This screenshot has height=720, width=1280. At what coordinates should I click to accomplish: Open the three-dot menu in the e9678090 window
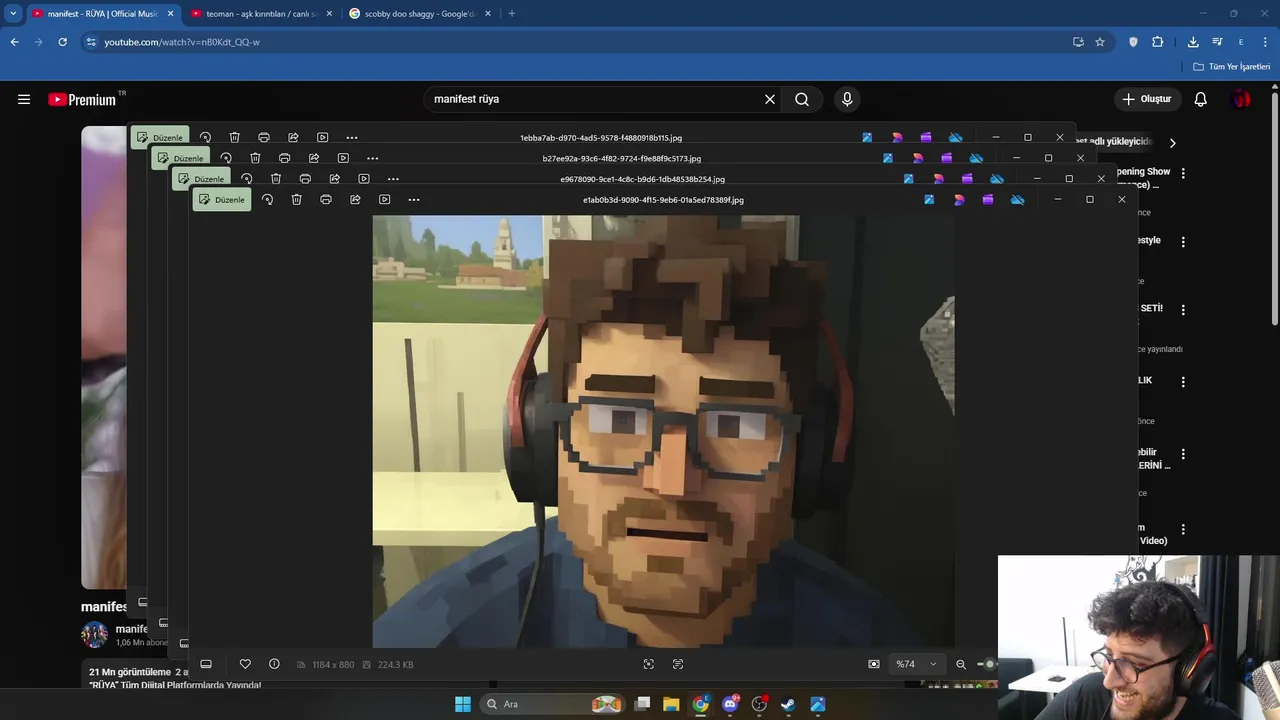pyautogui.click(x=393, y=179)
